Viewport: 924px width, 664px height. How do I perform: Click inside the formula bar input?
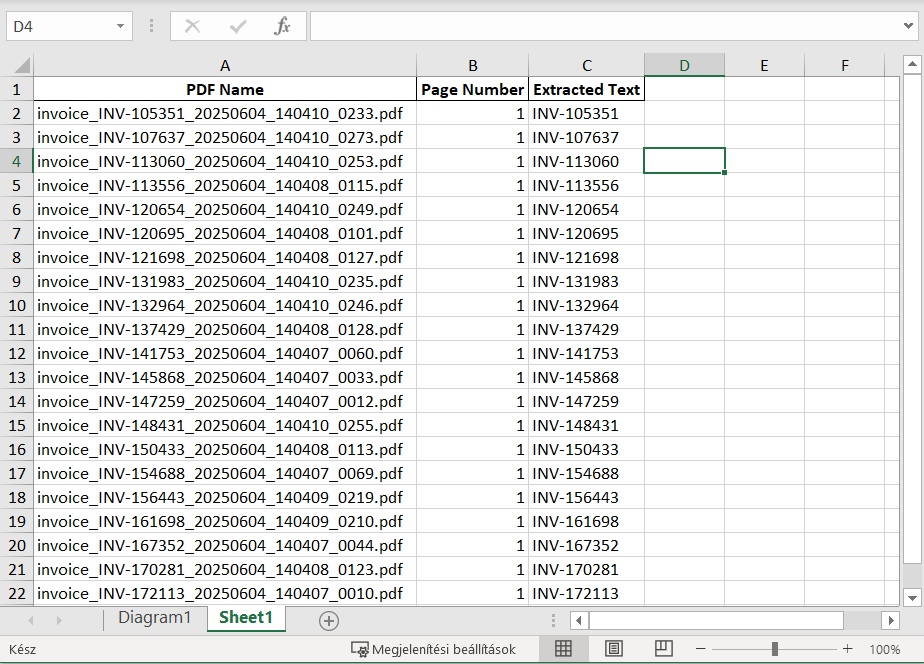(600, 27)
